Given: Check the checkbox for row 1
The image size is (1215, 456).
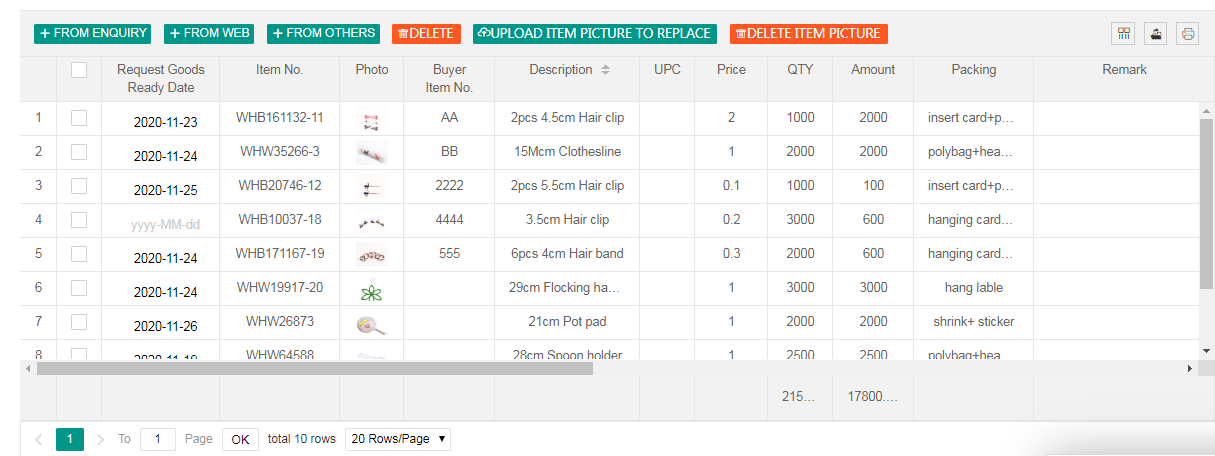Looking at the screenshot, I should [x=79, y=118].
